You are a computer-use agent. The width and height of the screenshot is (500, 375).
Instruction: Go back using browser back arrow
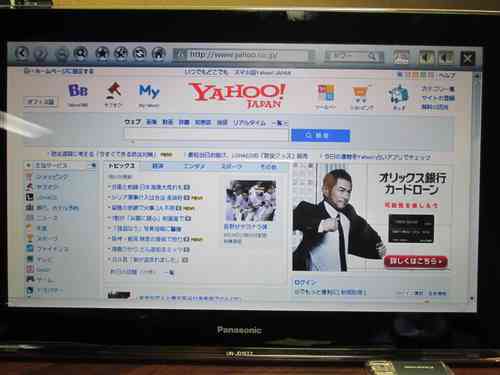coord(22,54)
